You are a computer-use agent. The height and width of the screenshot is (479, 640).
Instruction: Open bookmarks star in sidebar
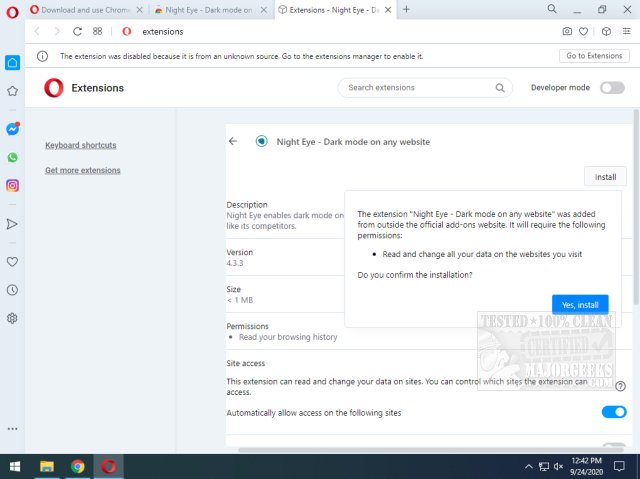click(12, 91)
